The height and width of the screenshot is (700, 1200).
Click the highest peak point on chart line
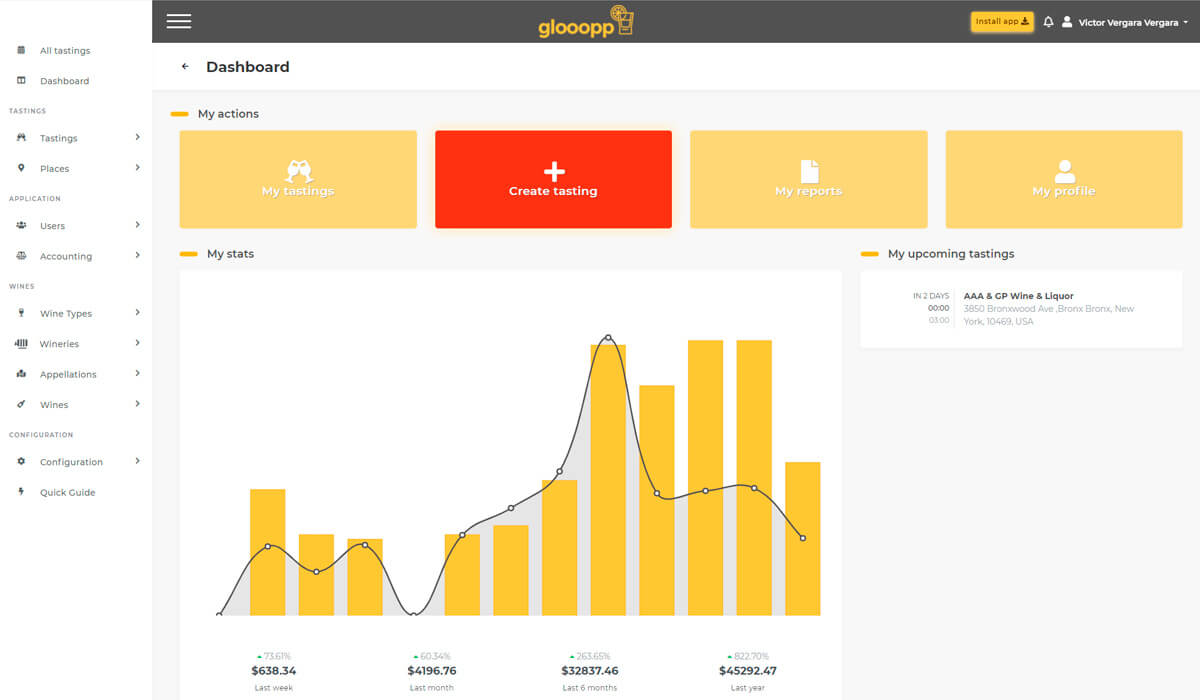coord(608,338)
